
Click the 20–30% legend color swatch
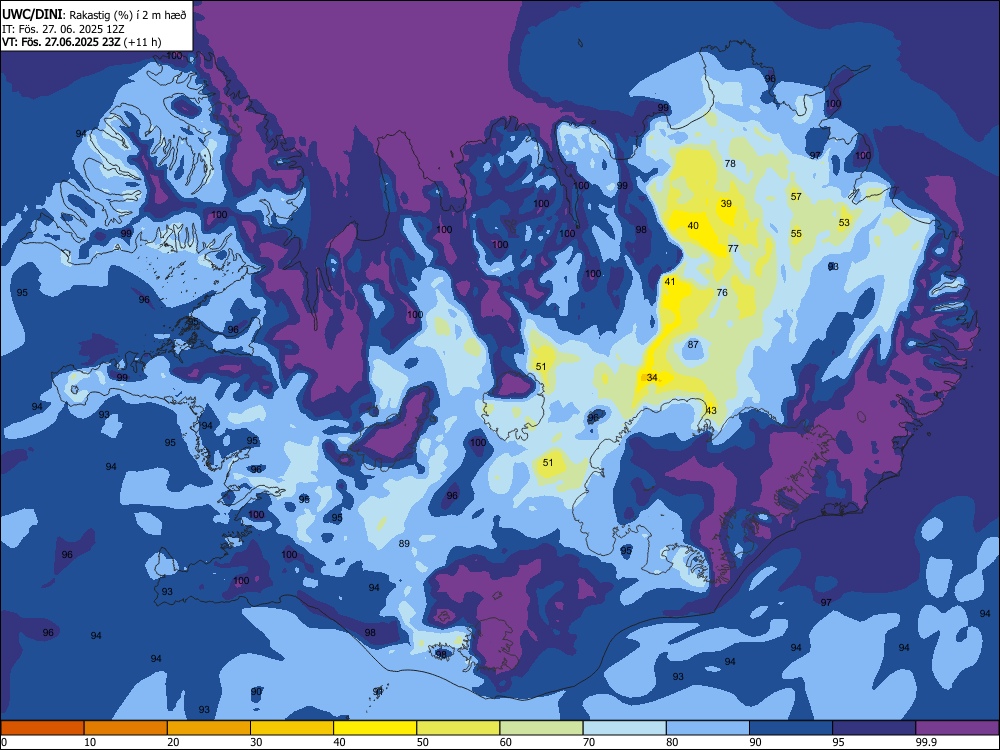209,728
